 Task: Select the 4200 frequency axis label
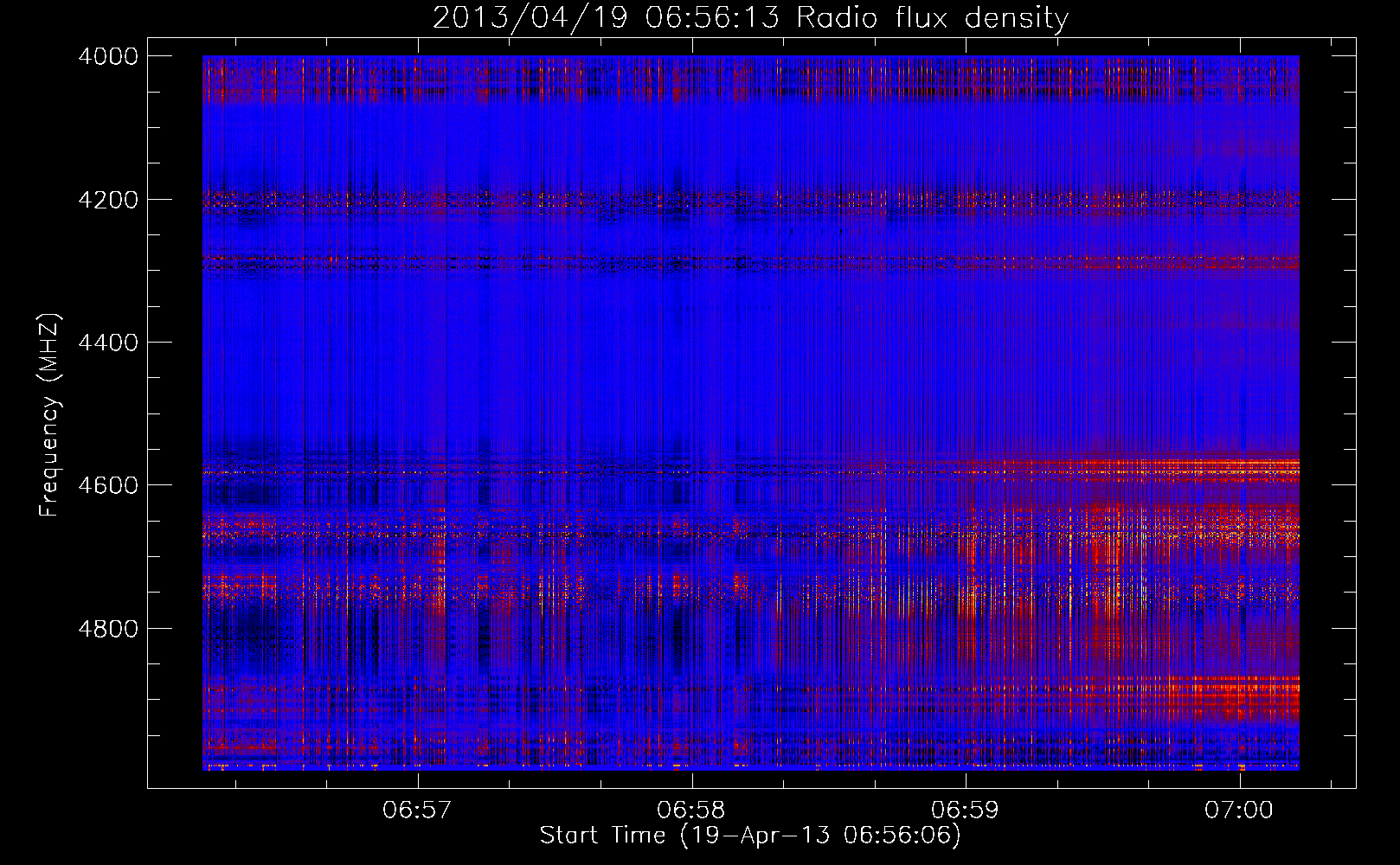[108, 200]
